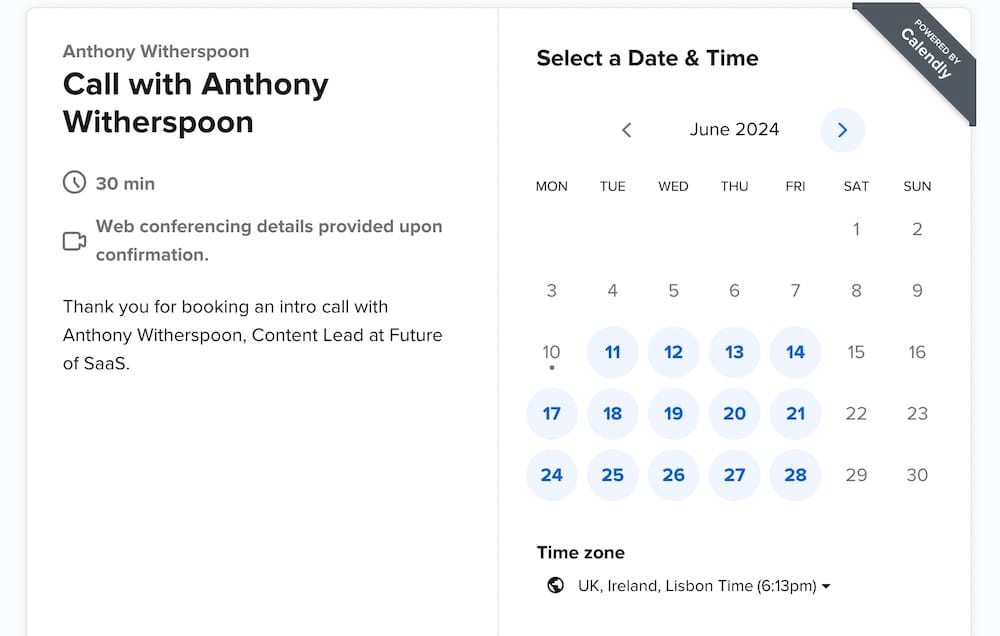Select June 17 from the calendar
This screenshot has height=636, width=1000.
(x=551, y=413)
